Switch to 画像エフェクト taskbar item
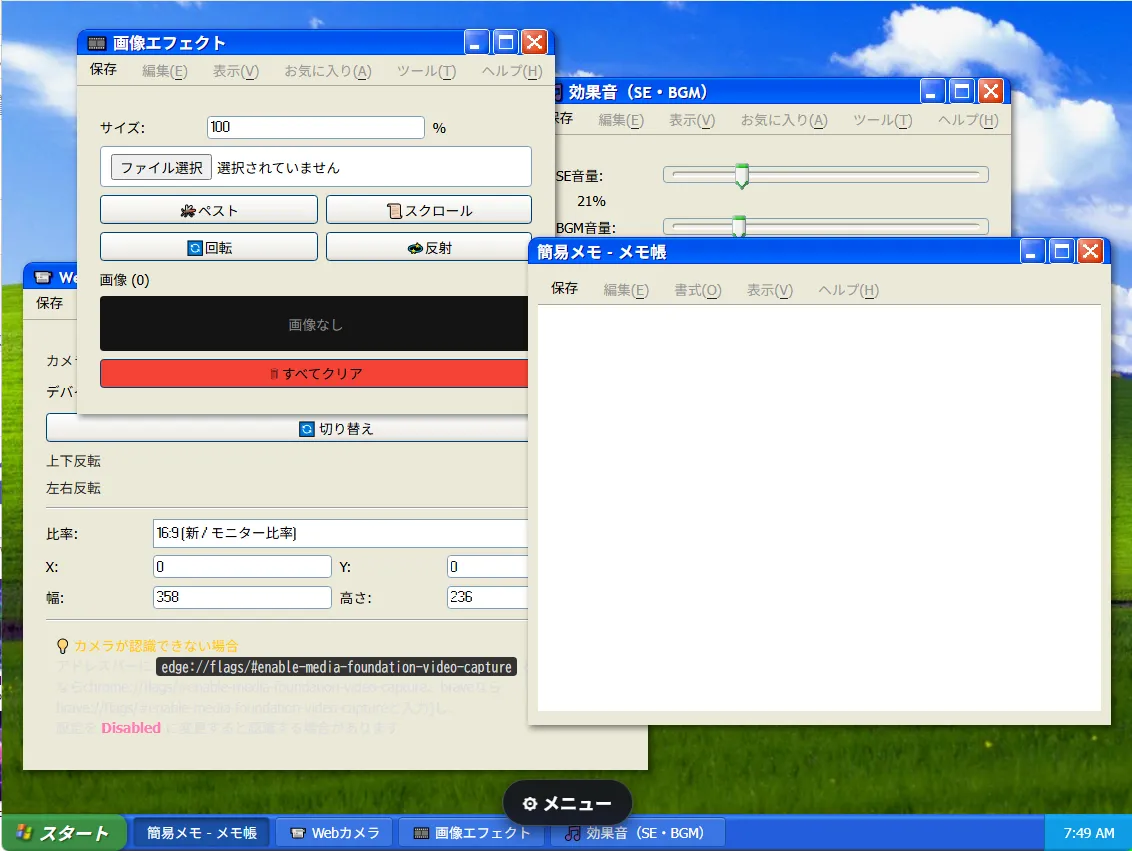The image size is (1132, 851). pyautogui.click(x=471, y=833)
